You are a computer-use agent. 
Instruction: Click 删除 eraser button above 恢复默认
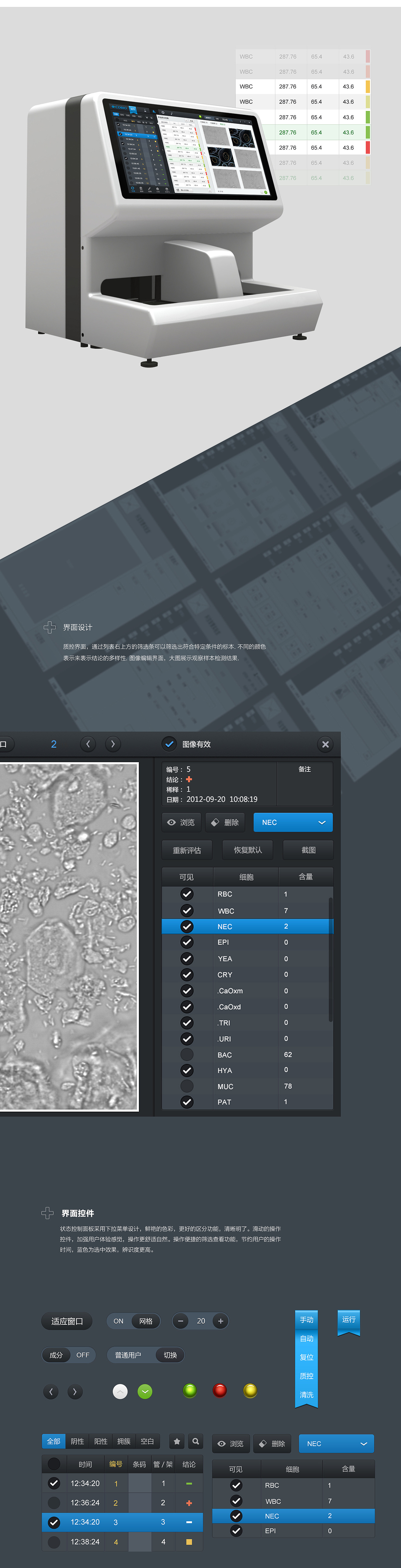pos(225,822)
